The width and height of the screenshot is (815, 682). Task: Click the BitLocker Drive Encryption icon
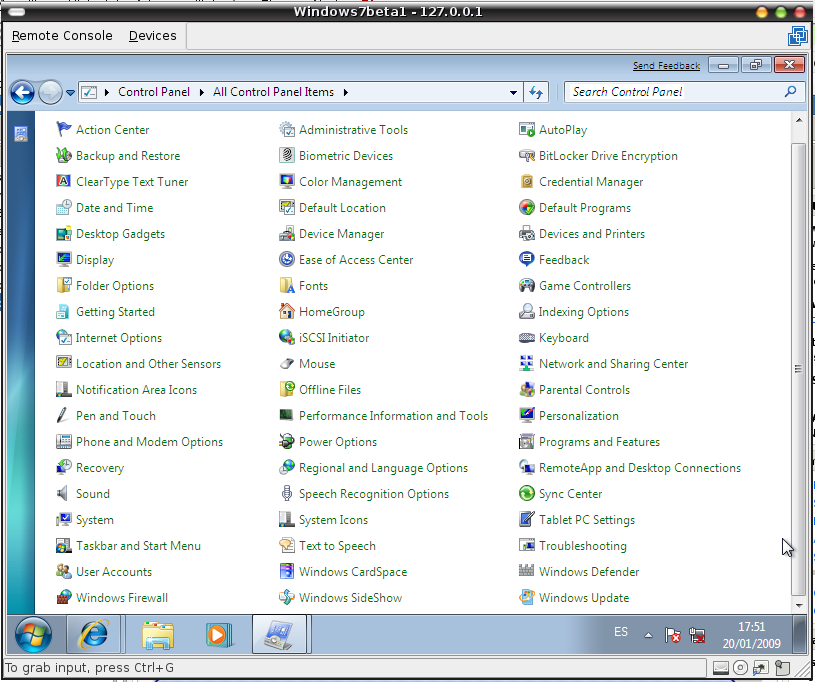tap(527, 155)
